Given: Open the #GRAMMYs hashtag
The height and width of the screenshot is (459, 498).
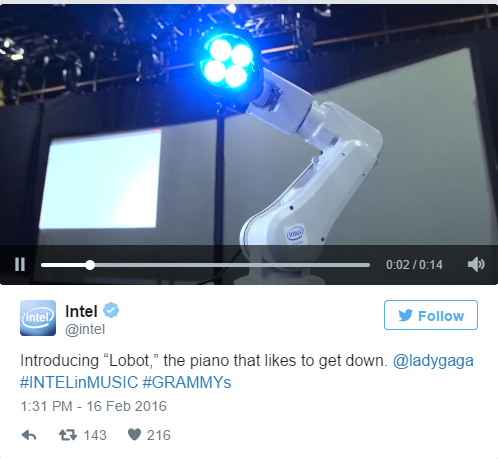Looking at the screenshot, I should 187,382.
